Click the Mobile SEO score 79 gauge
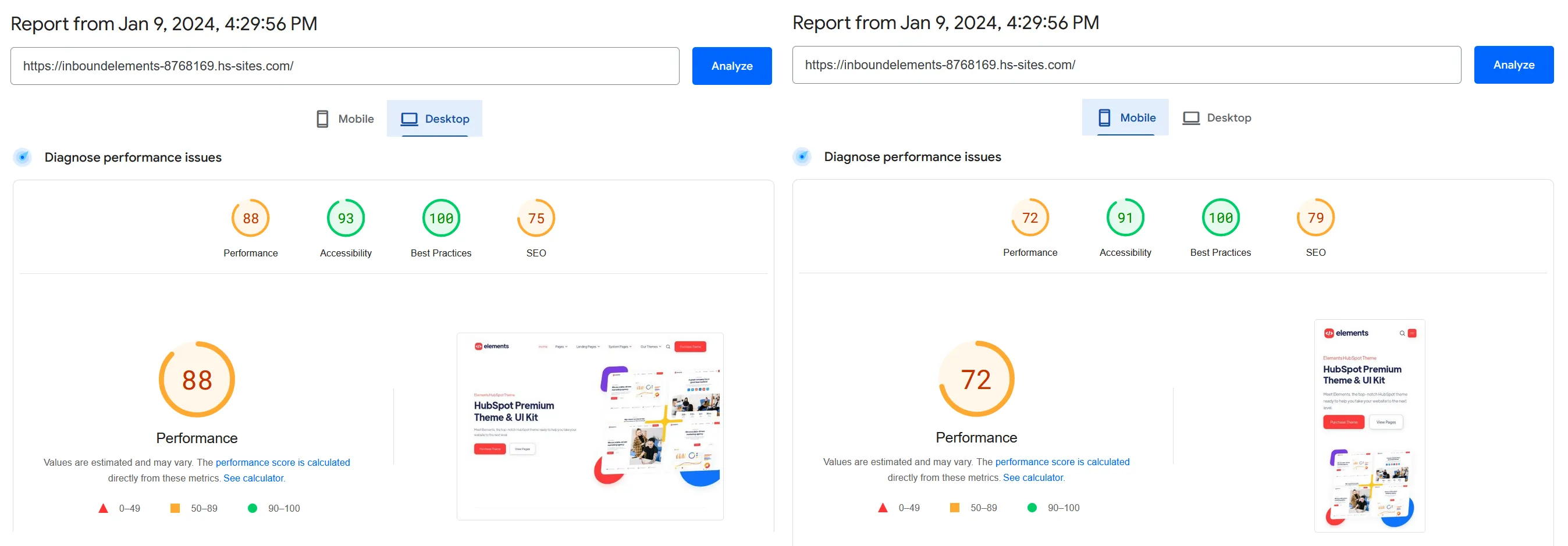This screenshot has height=546, width=1568. 1315,217
